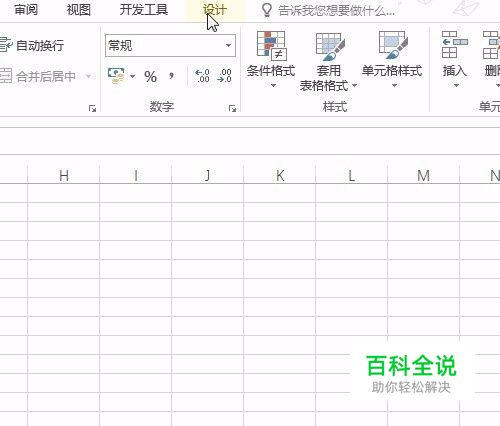
Task: Expand accounting format dropdown arrow
Action: (132, 77)
